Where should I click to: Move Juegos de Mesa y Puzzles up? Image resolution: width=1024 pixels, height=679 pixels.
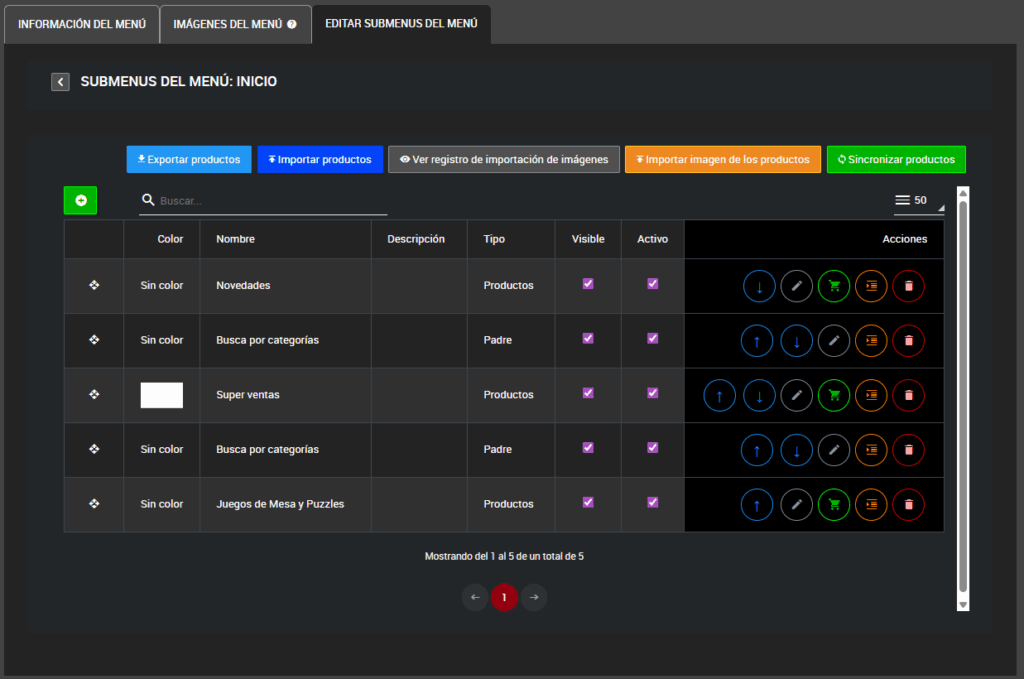point(757,505)
